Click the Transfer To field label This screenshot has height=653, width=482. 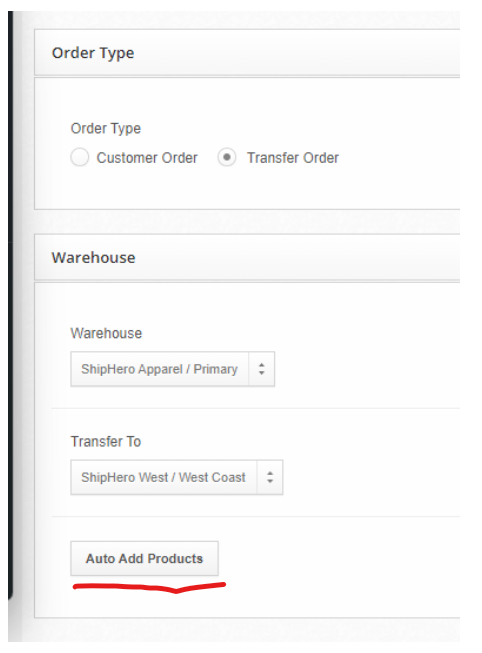(x=106, y=441)
